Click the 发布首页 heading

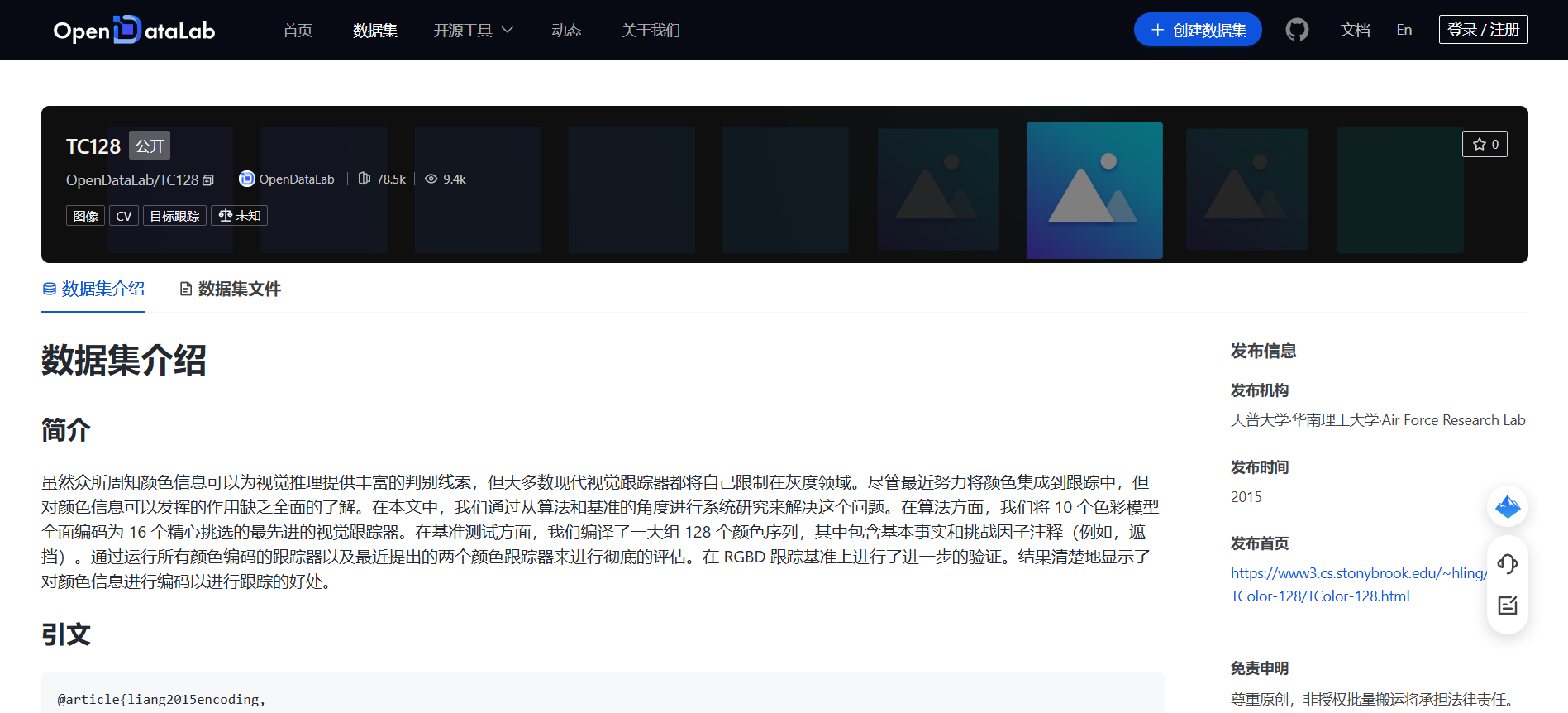click(1260, 543)
